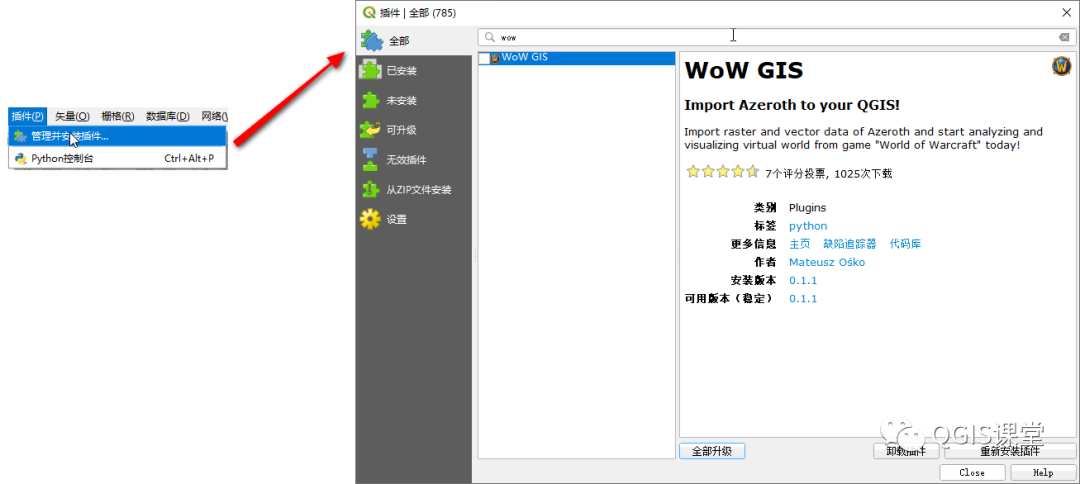The width and height of the screenshot is (1080, 484).
Task: Click the Help button
Action: tap(1043, 473)
